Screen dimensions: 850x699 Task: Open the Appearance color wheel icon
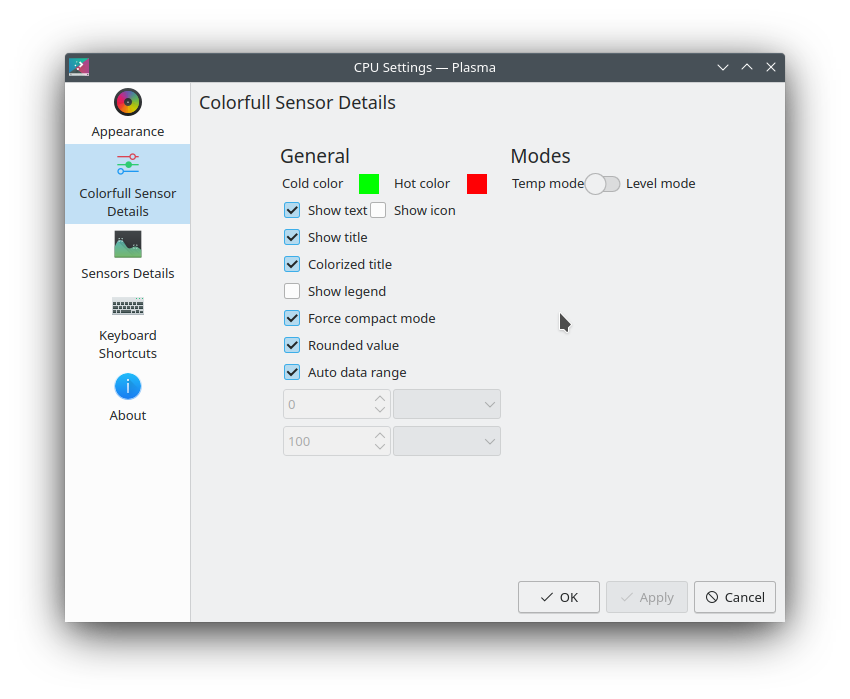coord(127,102)
